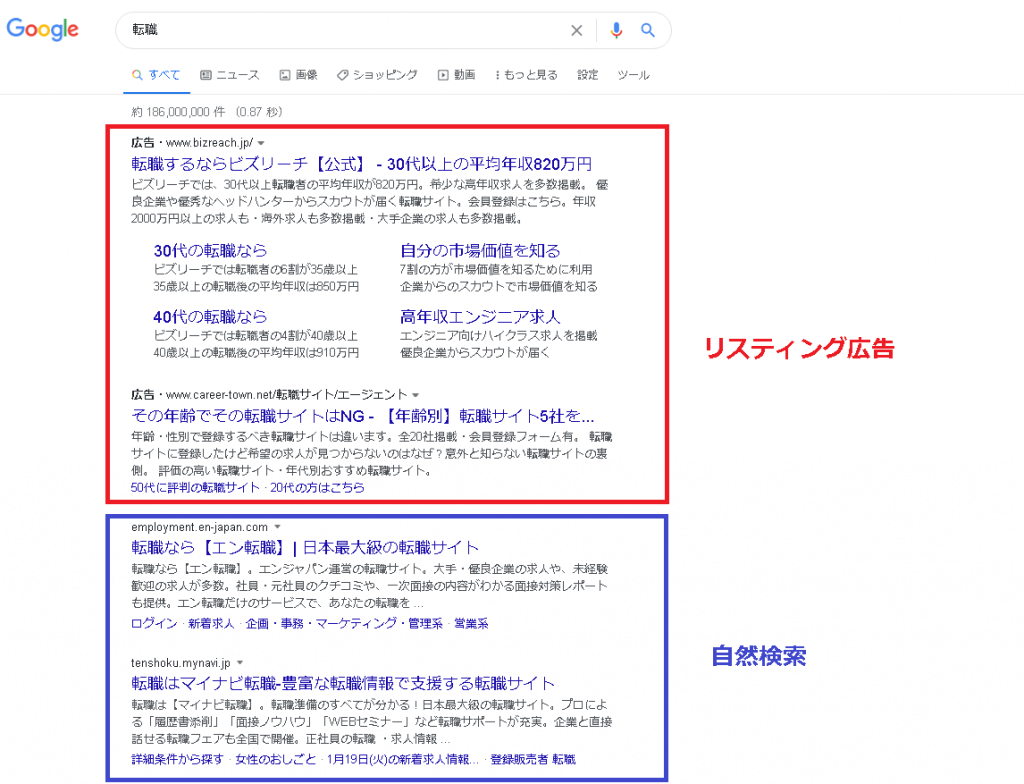Image resolution: width=1024 pixels, height=784 pixels.
Task: Expand dropdown arrow next to employment.en-japan.com
Action: click(x=278, y=527)
